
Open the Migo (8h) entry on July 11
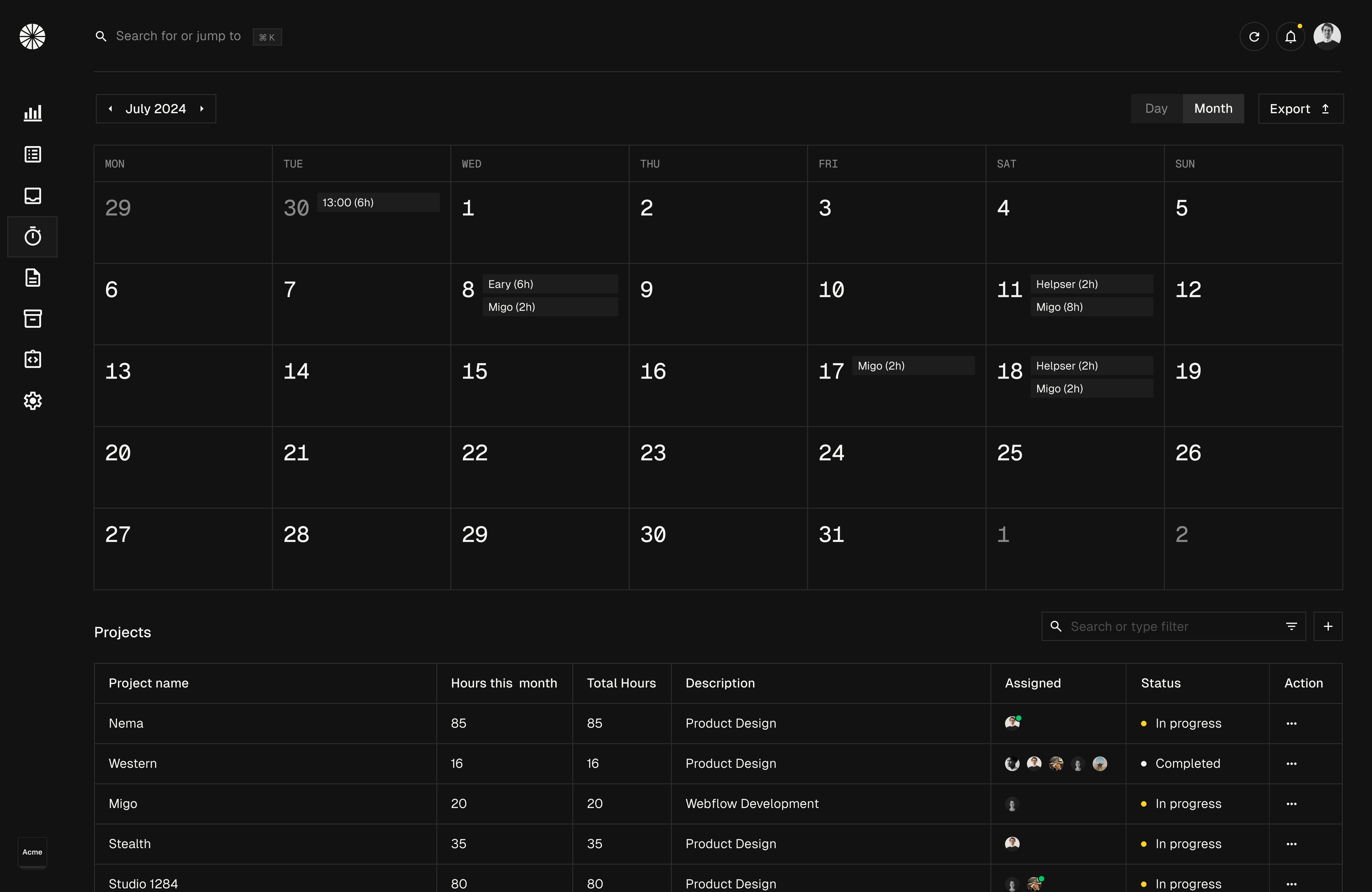(x=1091, y=307)
